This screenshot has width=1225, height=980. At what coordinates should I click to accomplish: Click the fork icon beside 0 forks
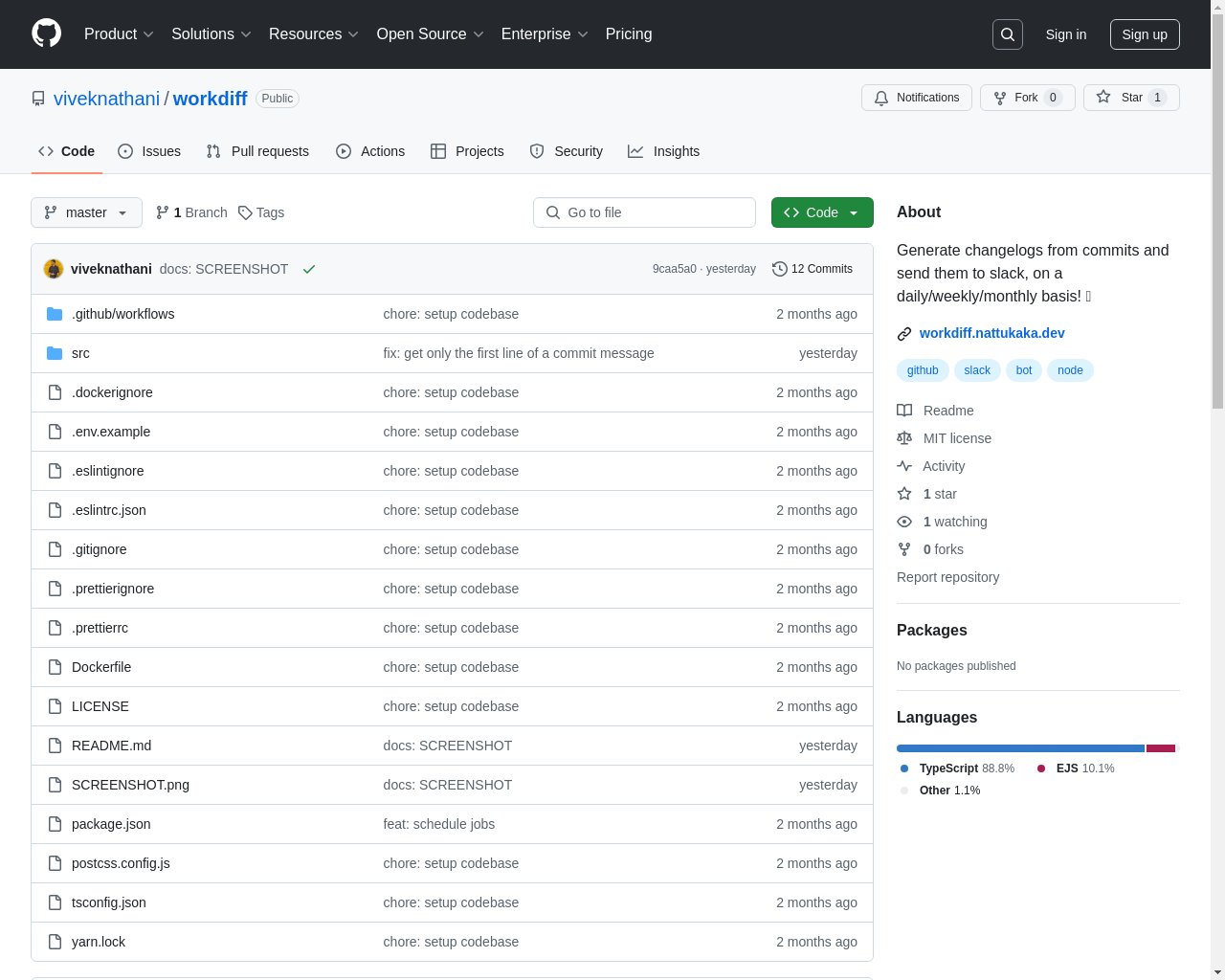[904, 549]
